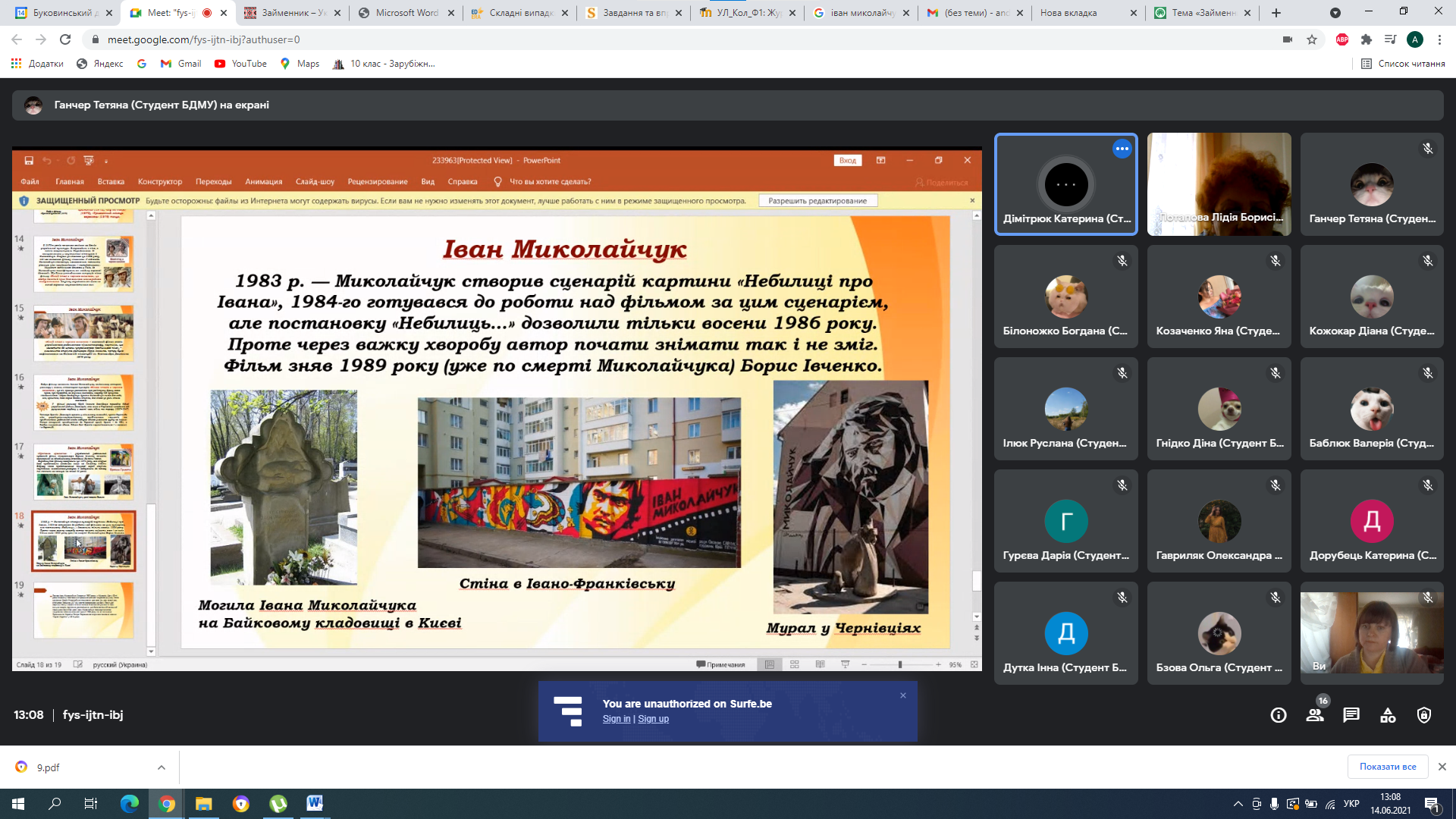Open Word from the taskbar
This screenshot has height=819, width=1456.
point(315,804)
